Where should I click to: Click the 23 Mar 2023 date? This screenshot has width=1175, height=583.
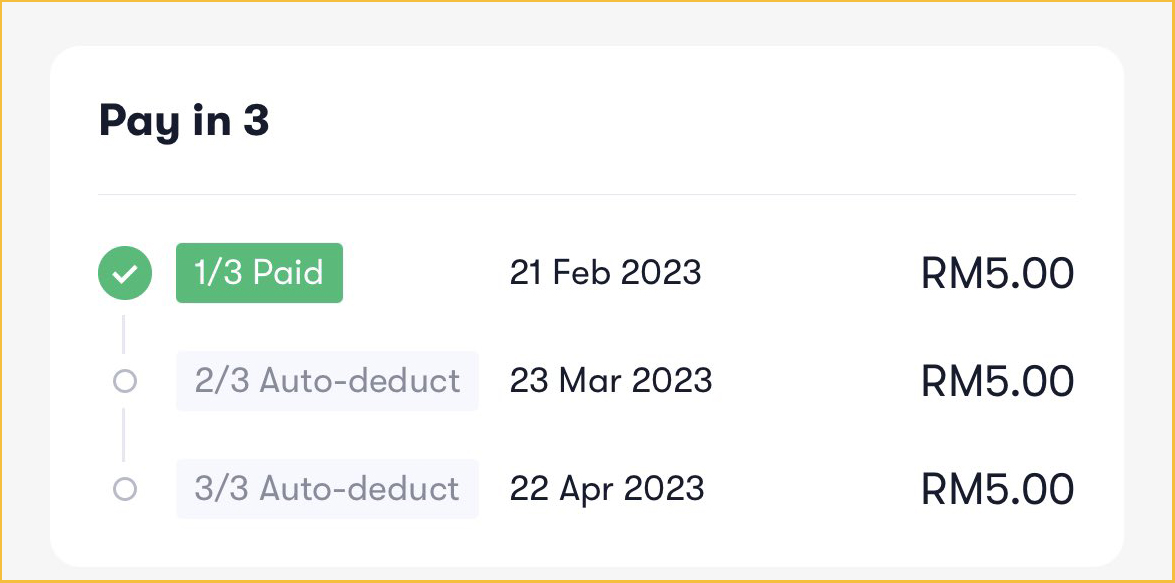point(610,381)
